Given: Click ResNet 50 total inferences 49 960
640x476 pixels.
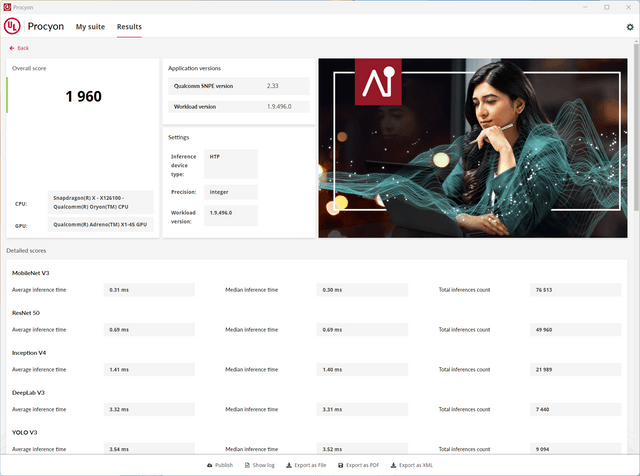Looking at the screenshot, I should (576, 330).
